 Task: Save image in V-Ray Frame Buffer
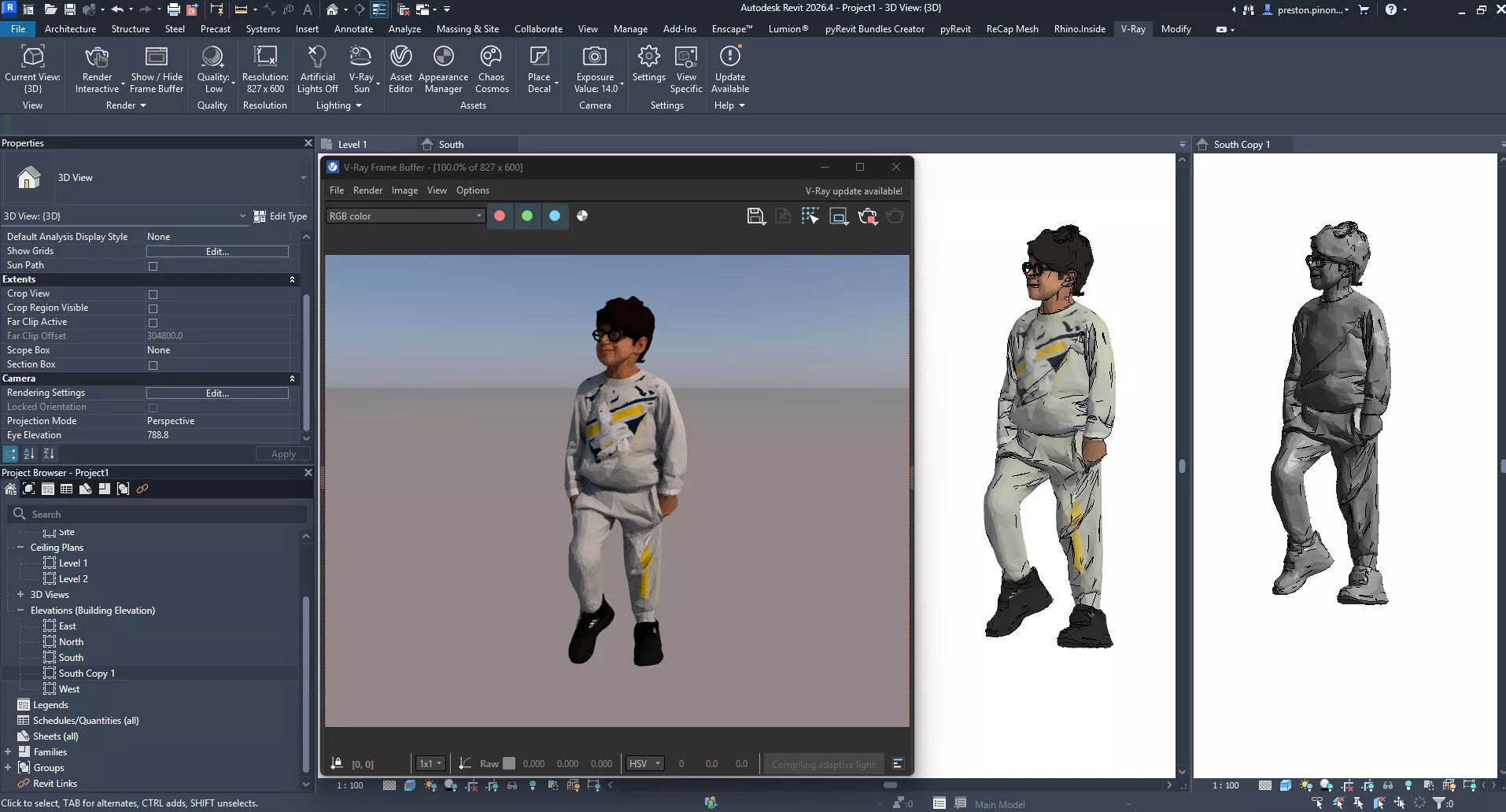pyautogui.click(x=755, y=216)
